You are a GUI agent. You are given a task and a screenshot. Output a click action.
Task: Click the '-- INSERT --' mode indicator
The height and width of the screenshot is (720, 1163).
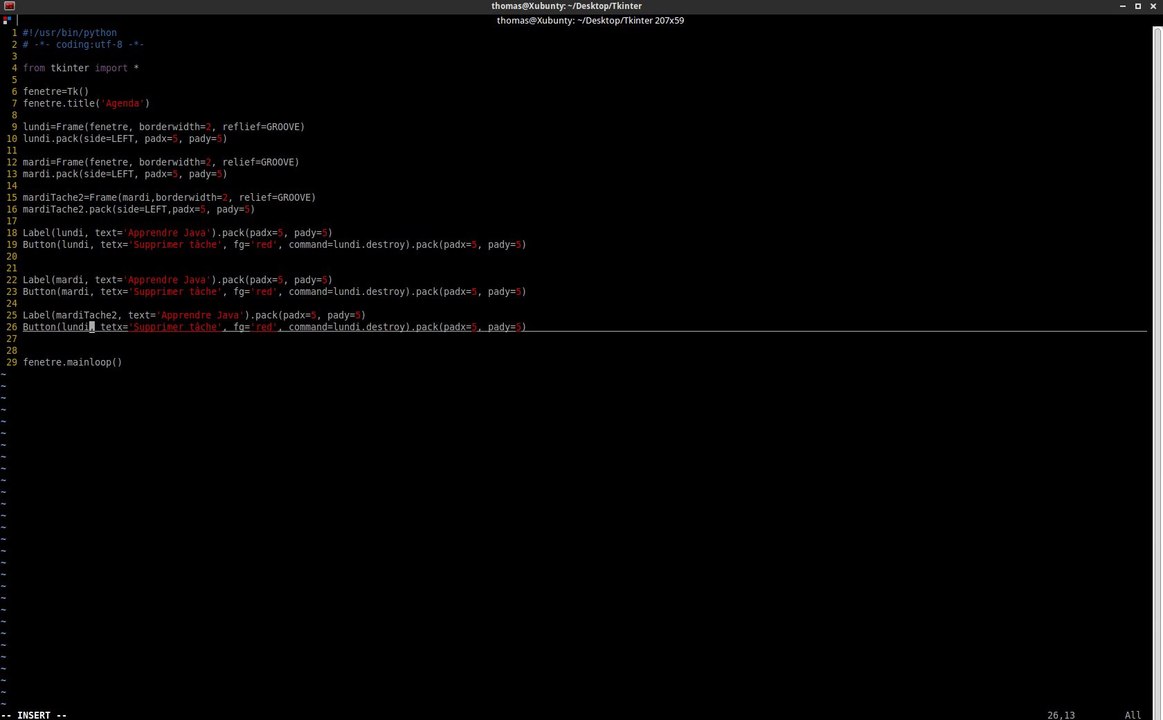[x=34, y=715]
